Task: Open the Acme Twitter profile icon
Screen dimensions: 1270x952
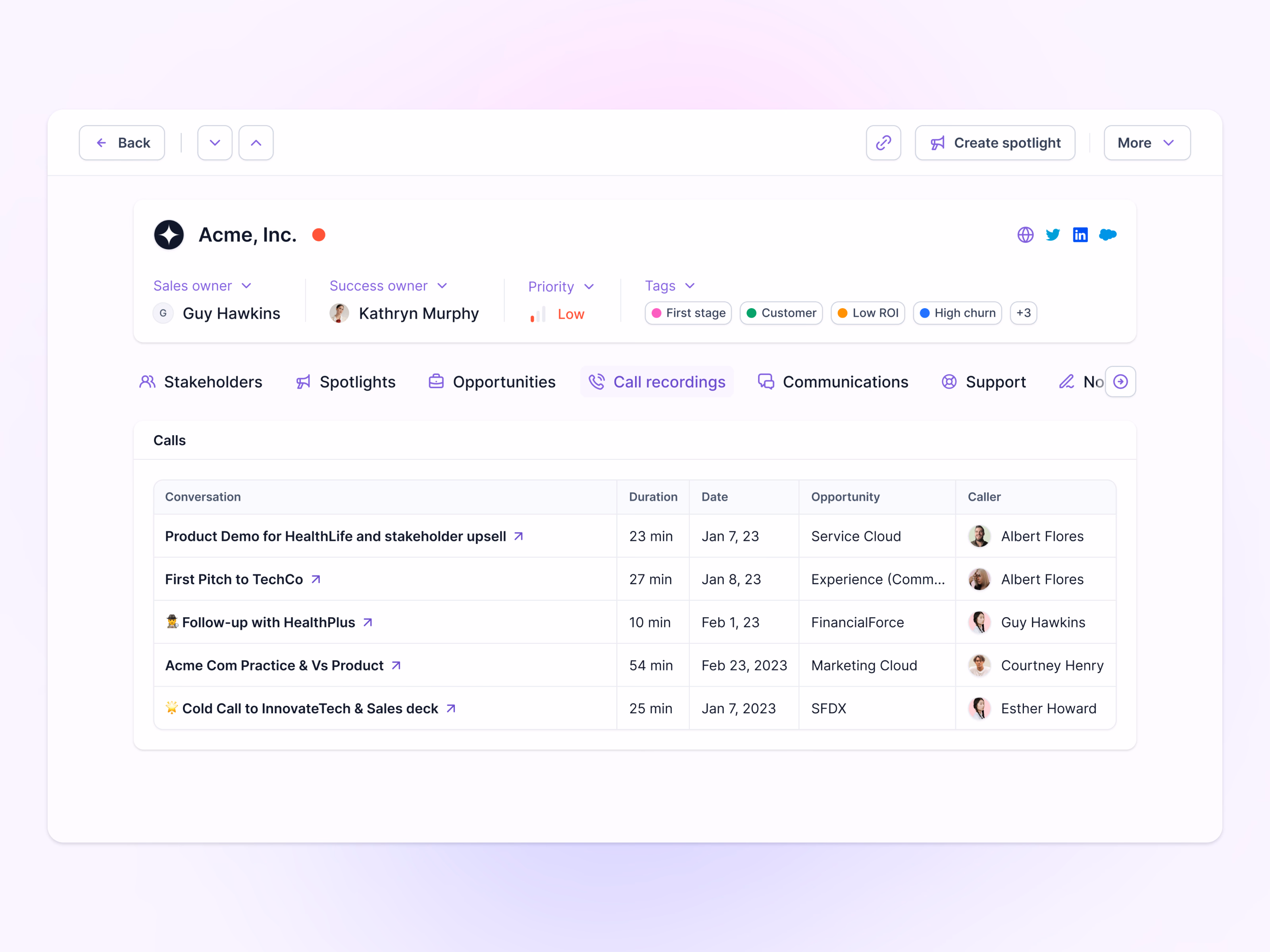Action: [1053, 235]
